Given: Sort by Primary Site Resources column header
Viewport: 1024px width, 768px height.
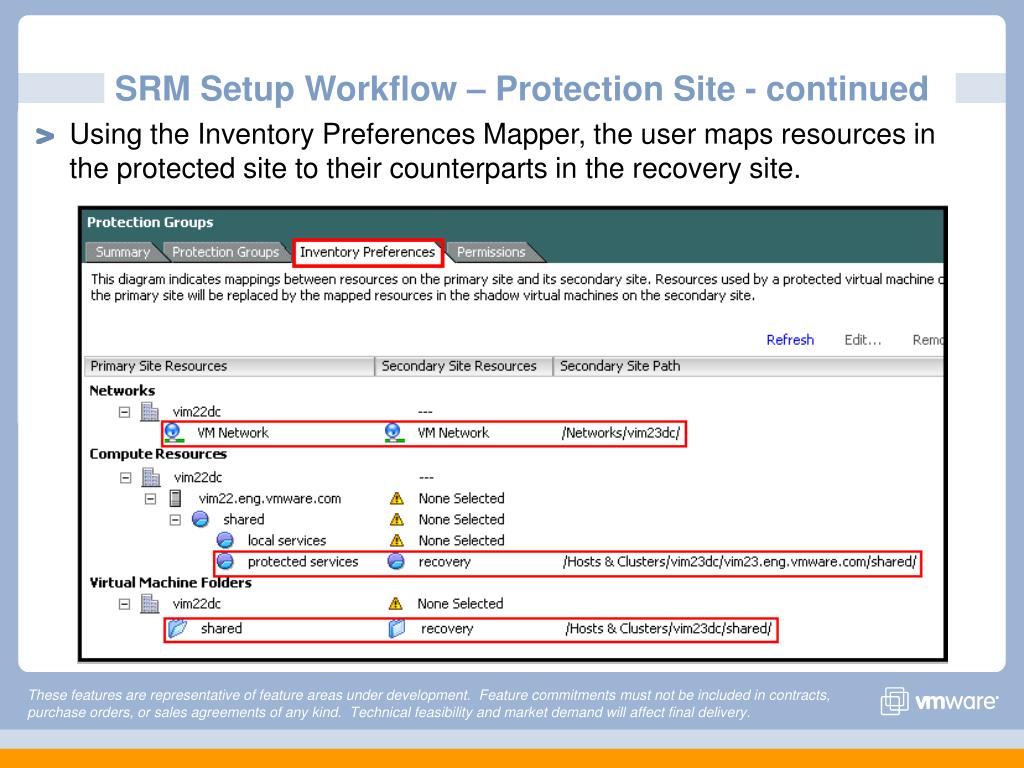Looking at the screenshot, I should click(x=229, y=366).
